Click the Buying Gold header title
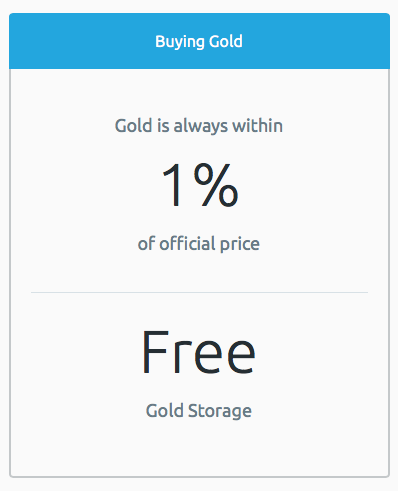Screen dimensions: 398x491 click(199, 42)
